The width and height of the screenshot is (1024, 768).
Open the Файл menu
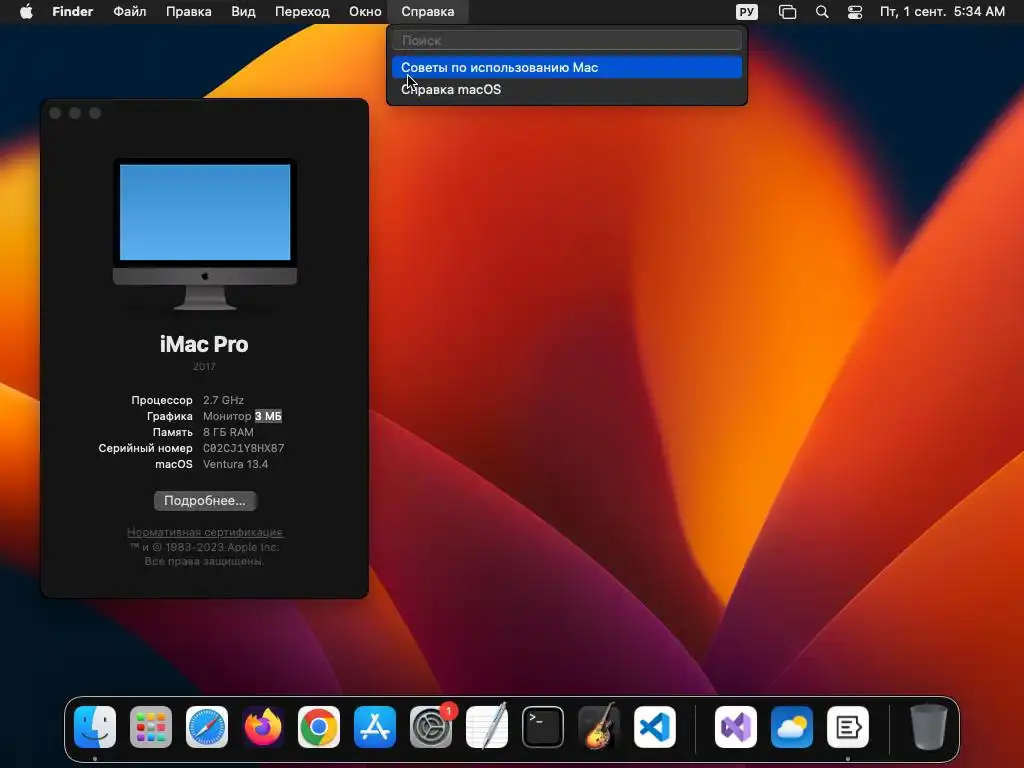129,12
